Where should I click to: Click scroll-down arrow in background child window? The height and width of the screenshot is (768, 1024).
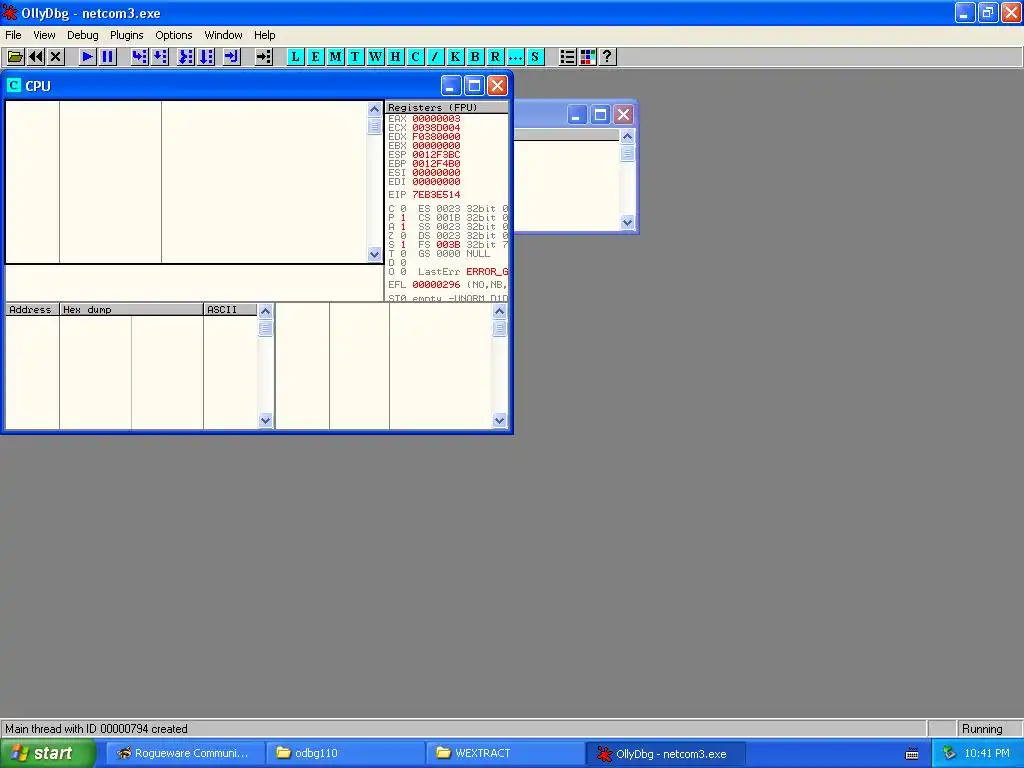coord(628,222)
